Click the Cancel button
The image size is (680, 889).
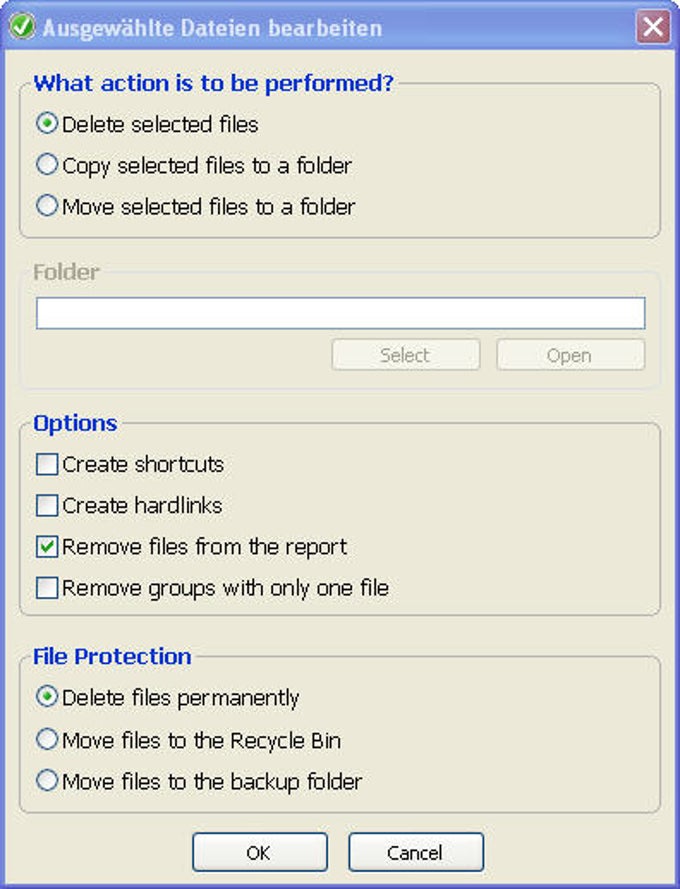click(416, 852)
